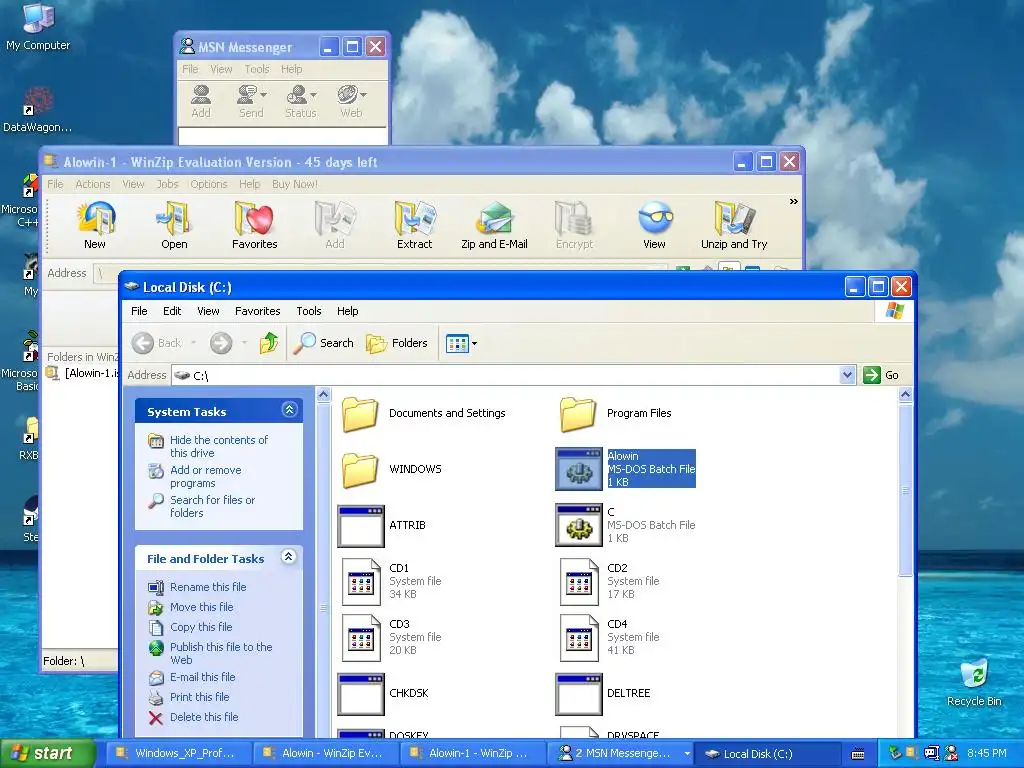
Task: Open WinZip Favorites heart icon
Action: (254, 225)
